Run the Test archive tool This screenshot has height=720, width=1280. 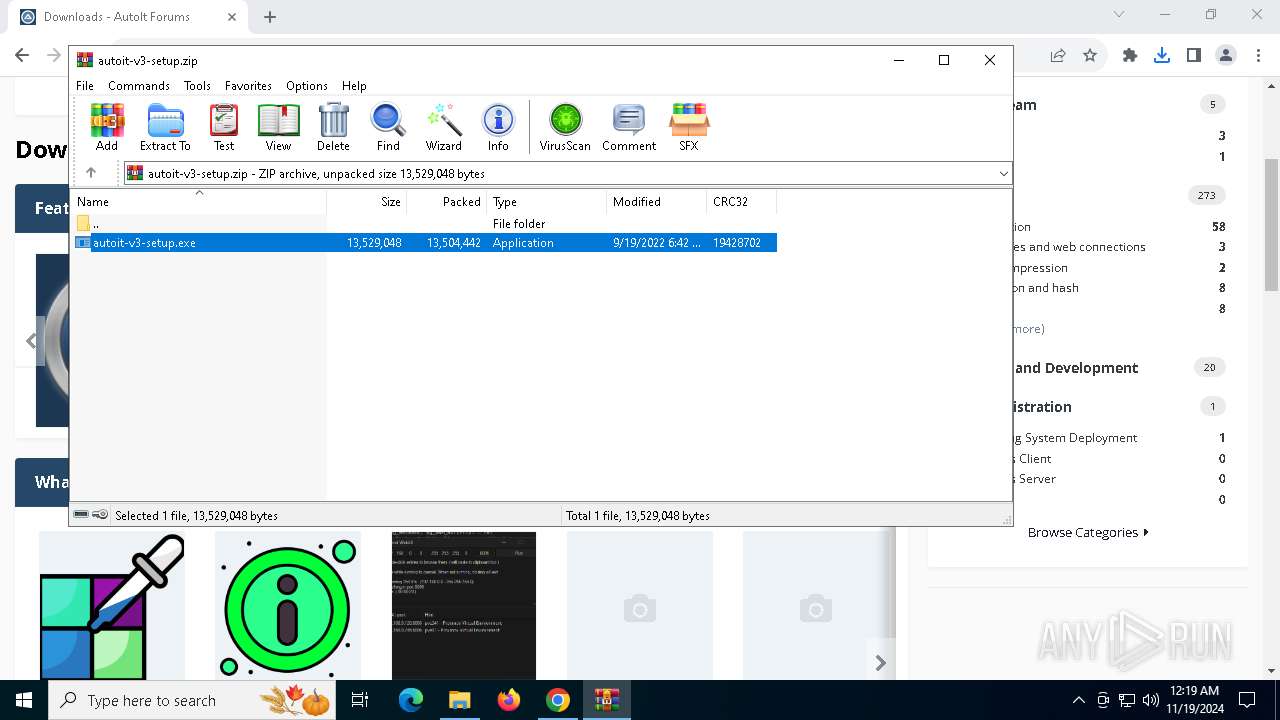(x=224, y=127)
